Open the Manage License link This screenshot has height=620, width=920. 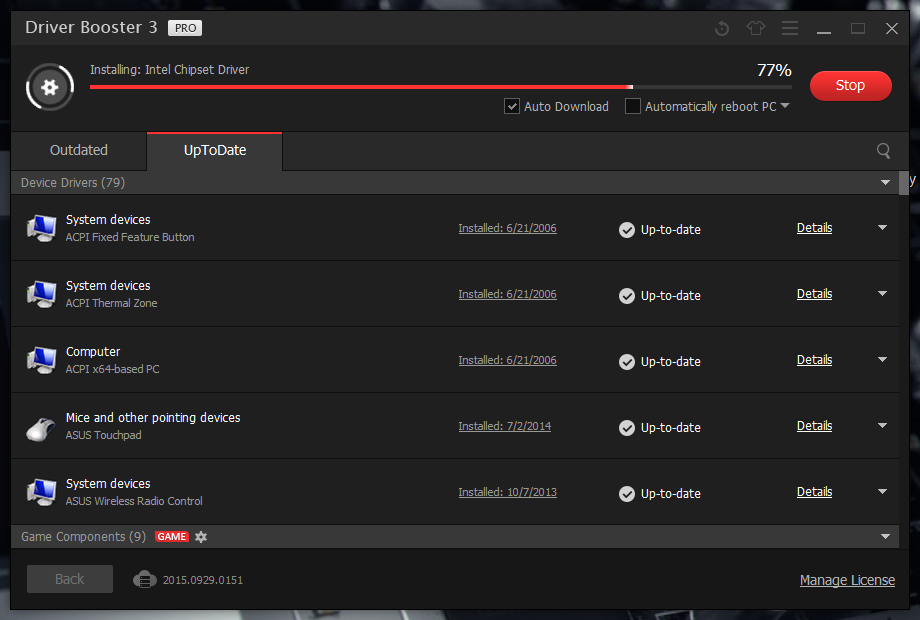pyautogui.click(x=847, y=580)
